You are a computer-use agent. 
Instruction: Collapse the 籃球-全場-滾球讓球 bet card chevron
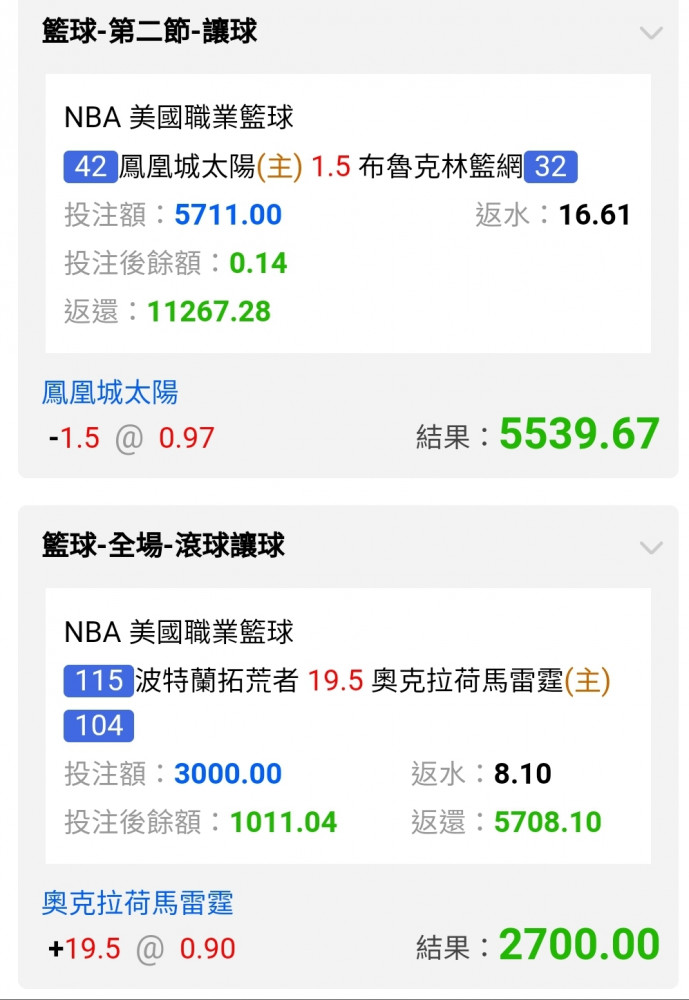[651, 547]
